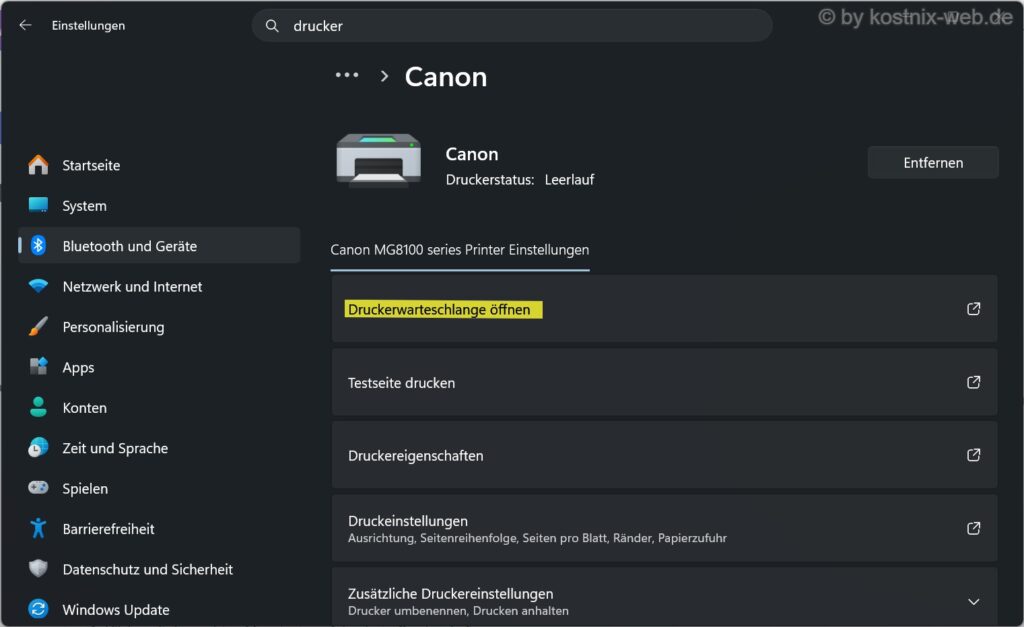1024x627 pixels.
Task: Click the Canon page title
Action: tap(446, 76)
